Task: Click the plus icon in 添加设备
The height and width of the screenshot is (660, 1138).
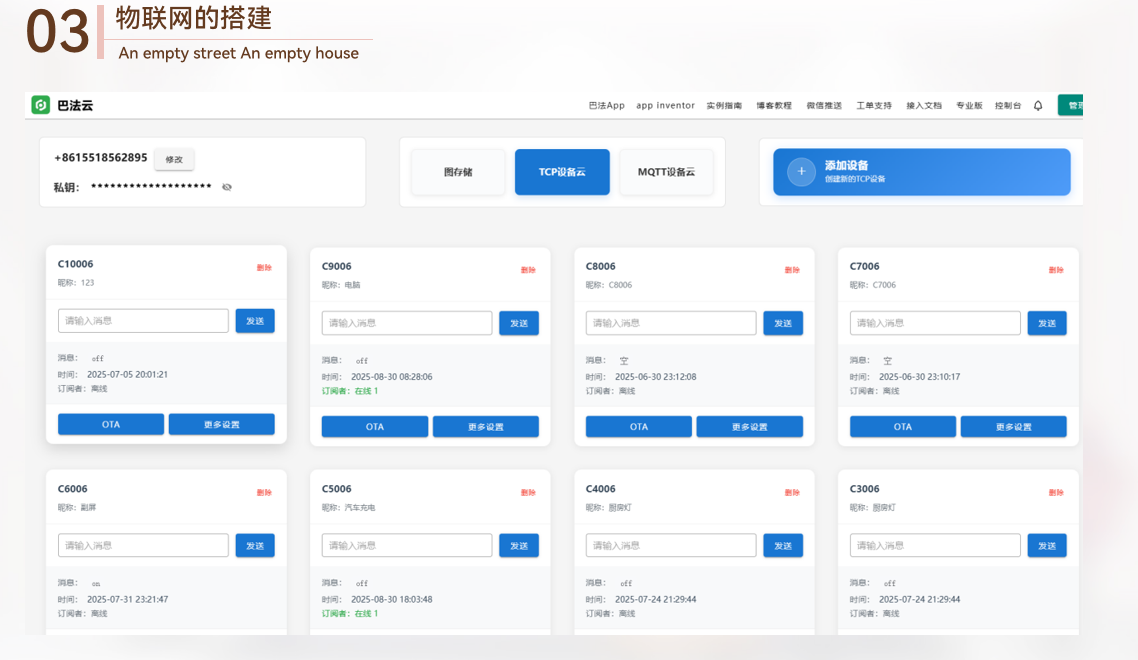Action: (801, 172)
